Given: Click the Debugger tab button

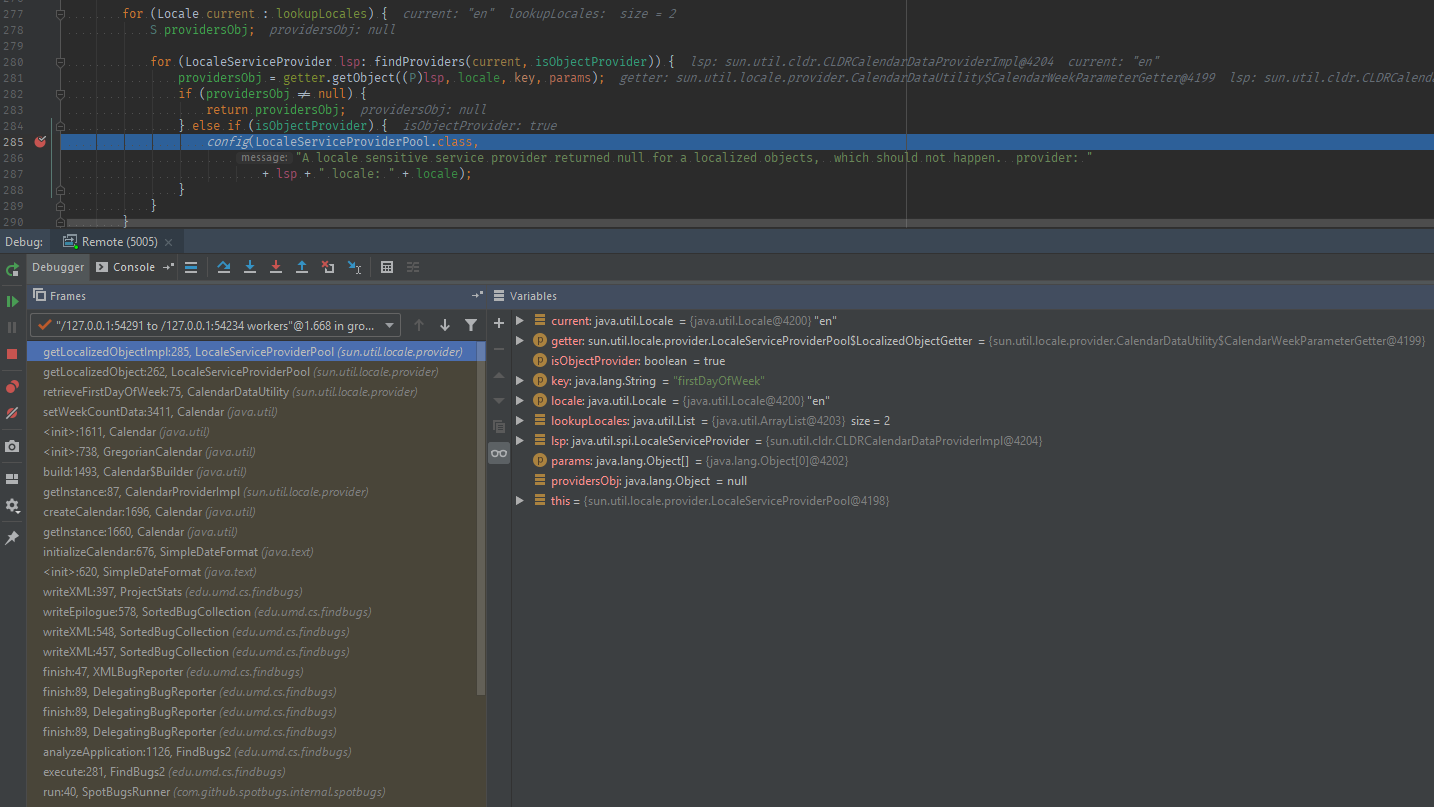Looking at the screenshot, I should click(57, 267).
